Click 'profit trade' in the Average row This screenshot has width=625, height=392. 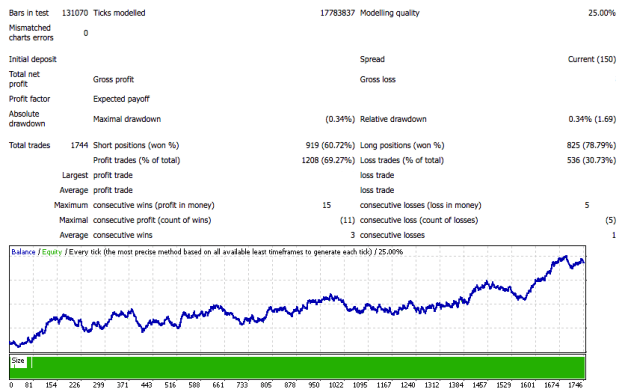pyautogui.click(x=113, y=190)
